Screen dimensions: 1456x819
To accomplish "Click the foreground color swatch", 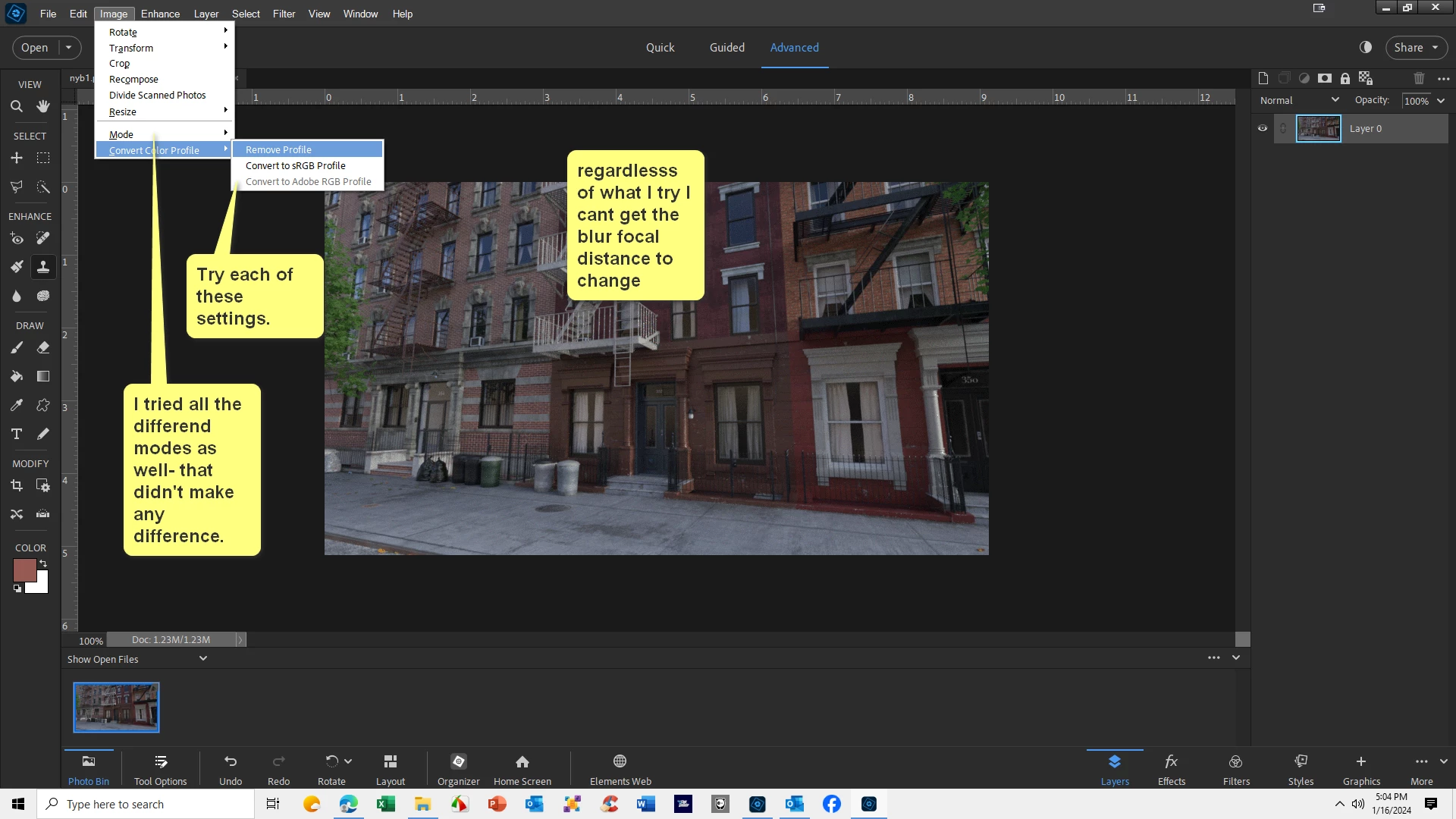I will pos(24,570).
